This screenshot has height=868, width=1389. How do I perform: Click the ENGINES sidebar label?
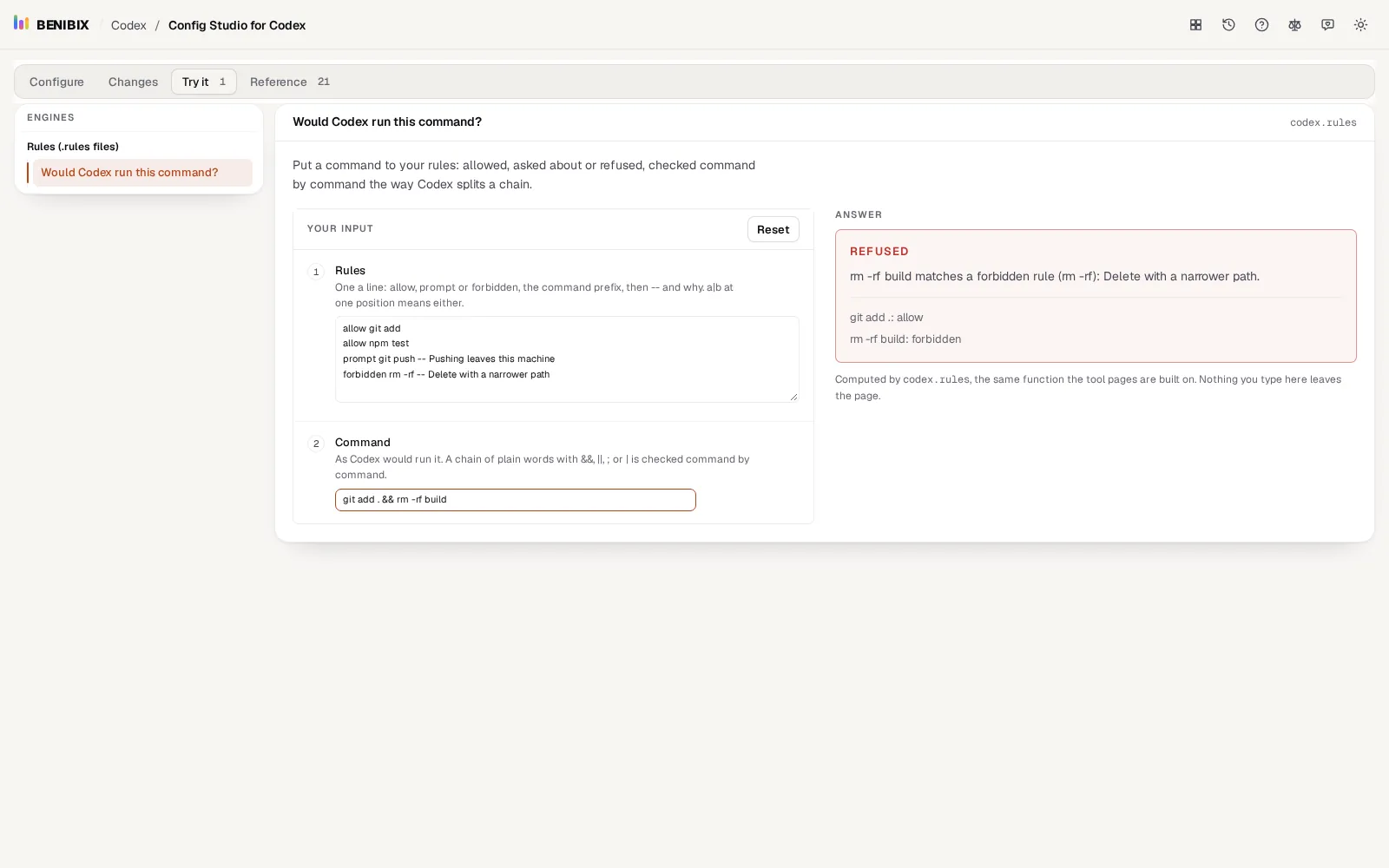pos(50,117)
